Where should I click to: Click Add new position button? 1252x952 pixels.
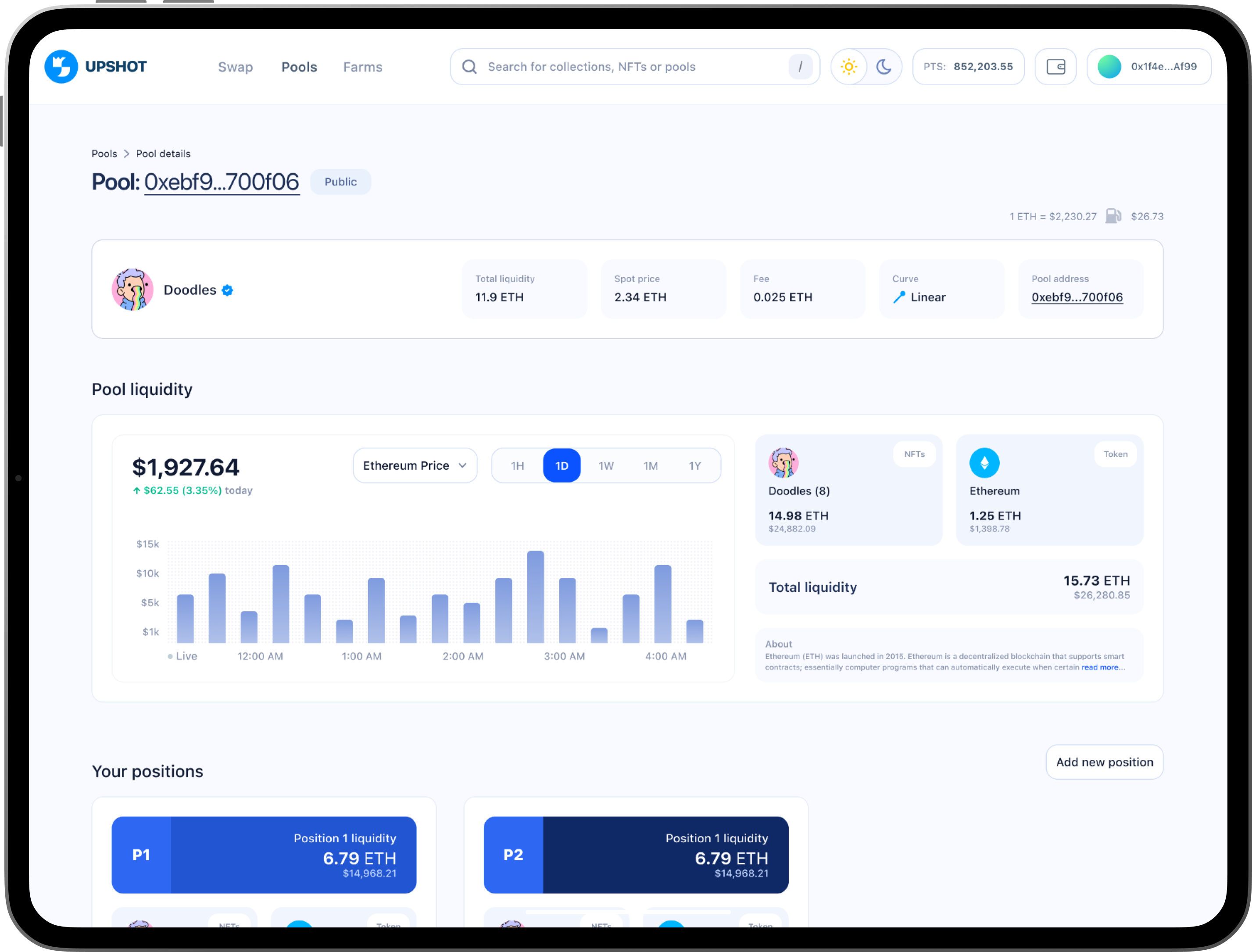(x=1104, y=762)
